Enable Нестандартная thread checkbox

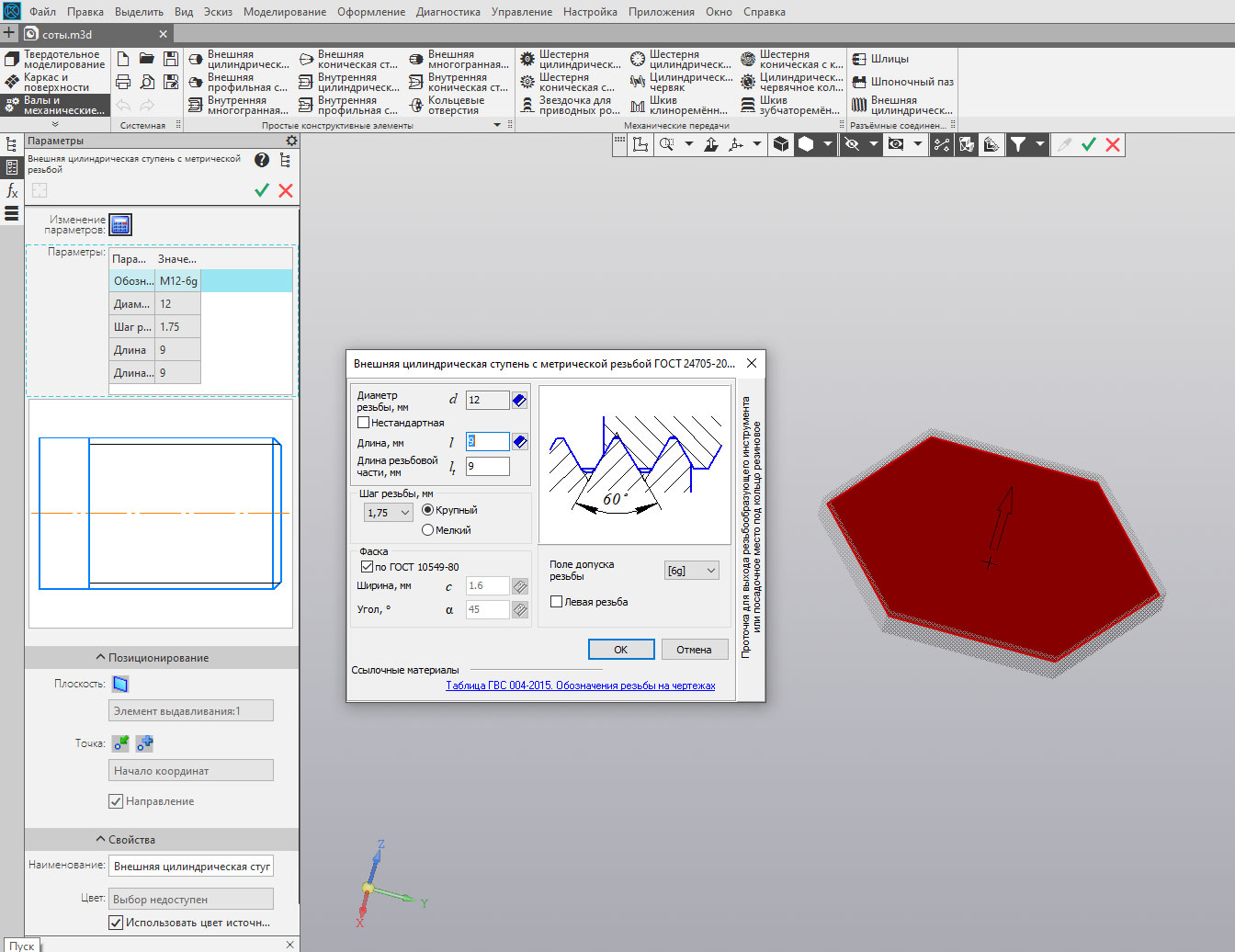pos(364,423)
